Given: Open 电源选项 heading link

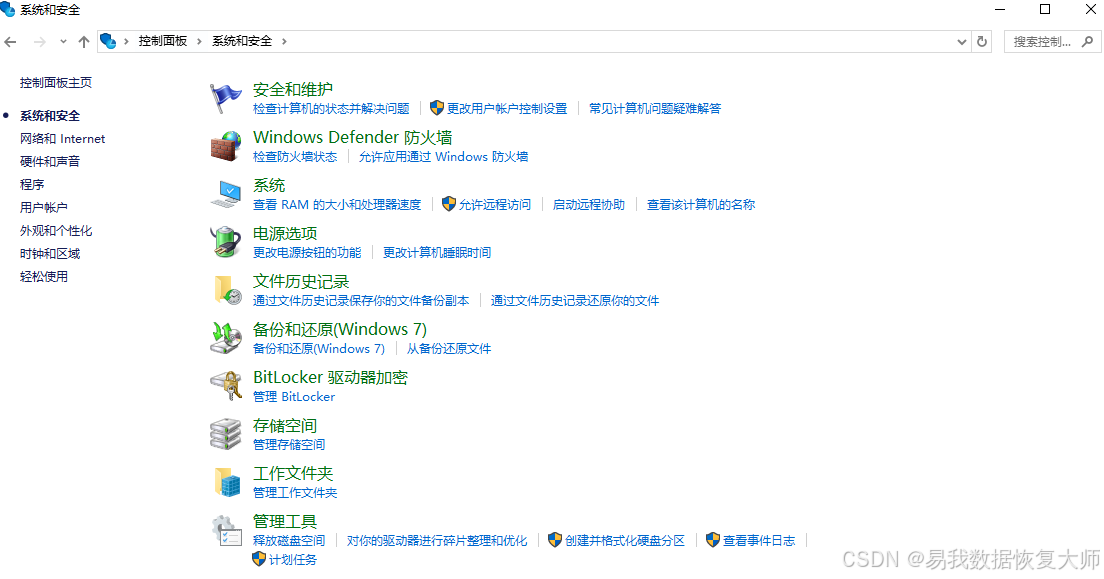Looking at the screenshot, I should point(285,233).
